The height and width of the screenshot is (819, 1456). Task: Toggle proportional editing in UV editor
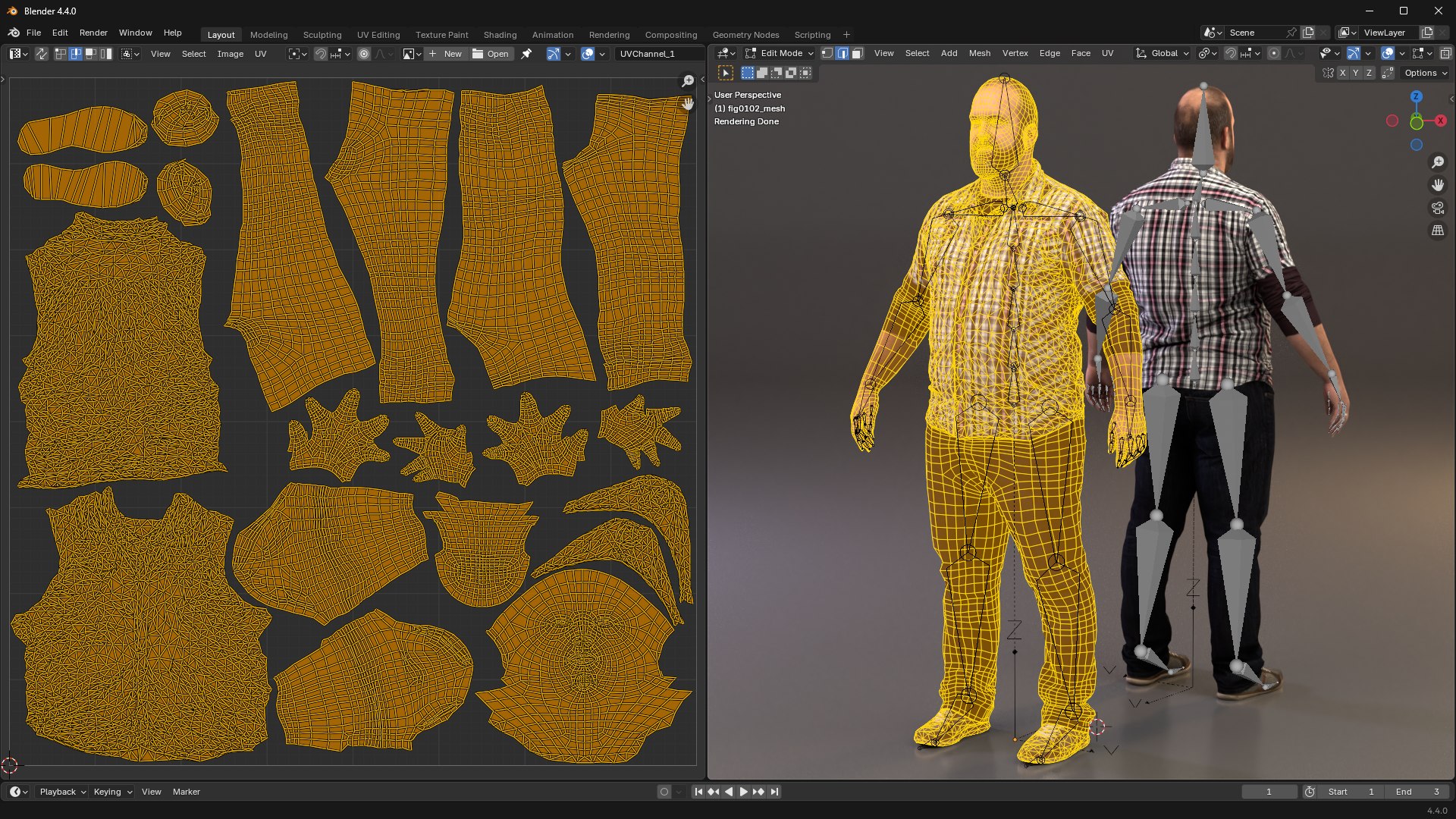pos(364,54)
